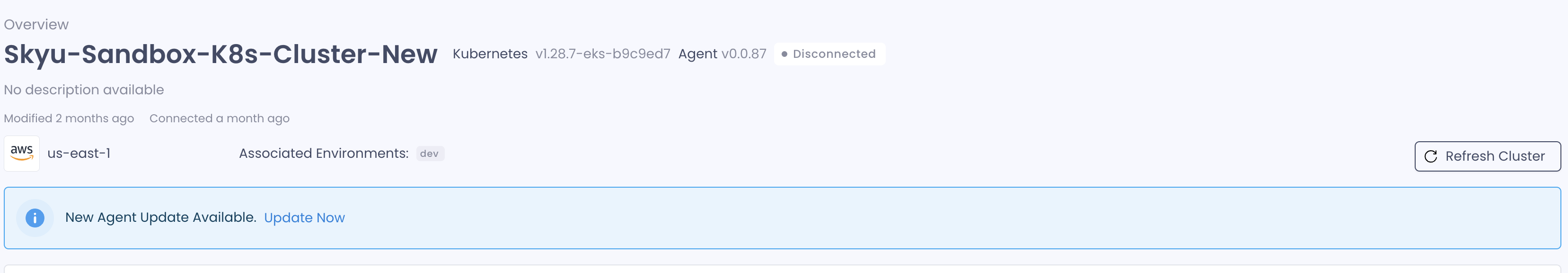1568x273 pixels.
Task: Click the Associated Environments label
Action: pos(324,154)
